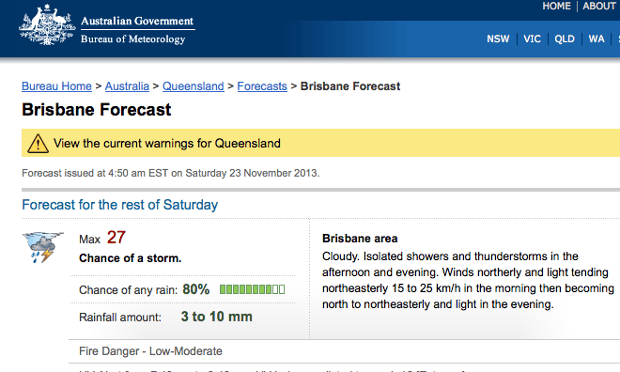Click the Brisbane Forecast page heading
The width and height of the screenshot is (620, 372).
[96, 110]
